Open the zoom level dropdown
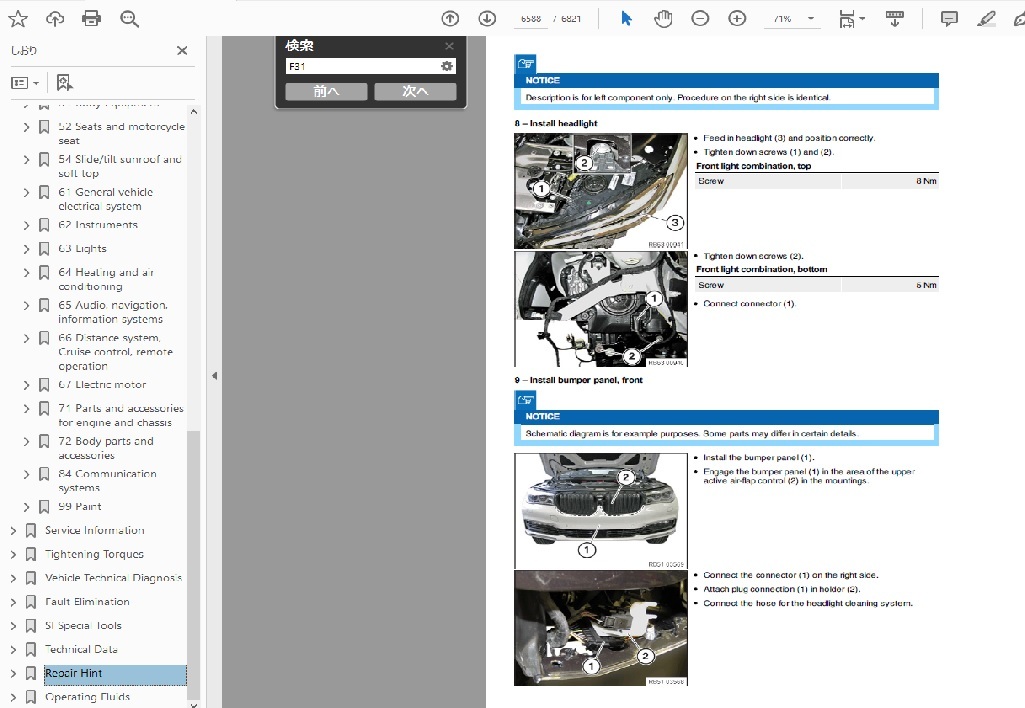This screenshot has height=708, width=1025. click(x=811, y=18)
